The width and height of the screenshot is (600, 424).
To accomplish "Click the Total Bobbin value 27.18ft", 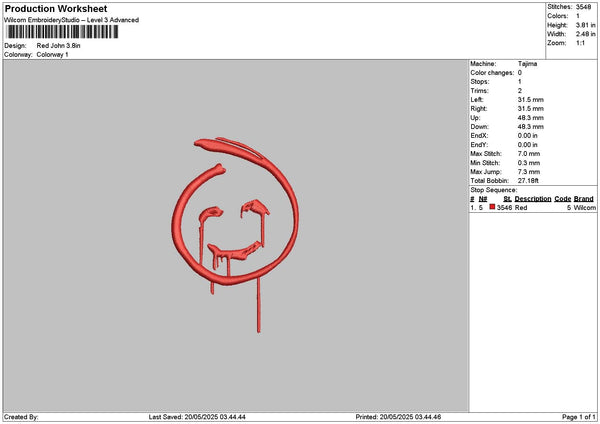I will (528, 181).
